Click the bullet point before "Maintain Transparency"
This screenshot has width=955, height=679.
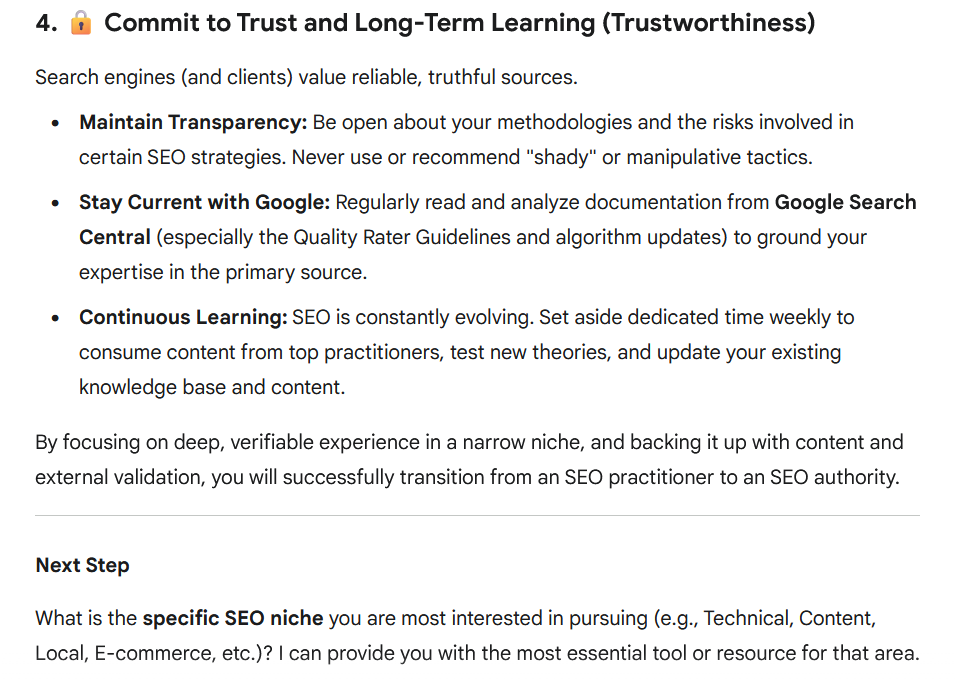tap(56, 124)
